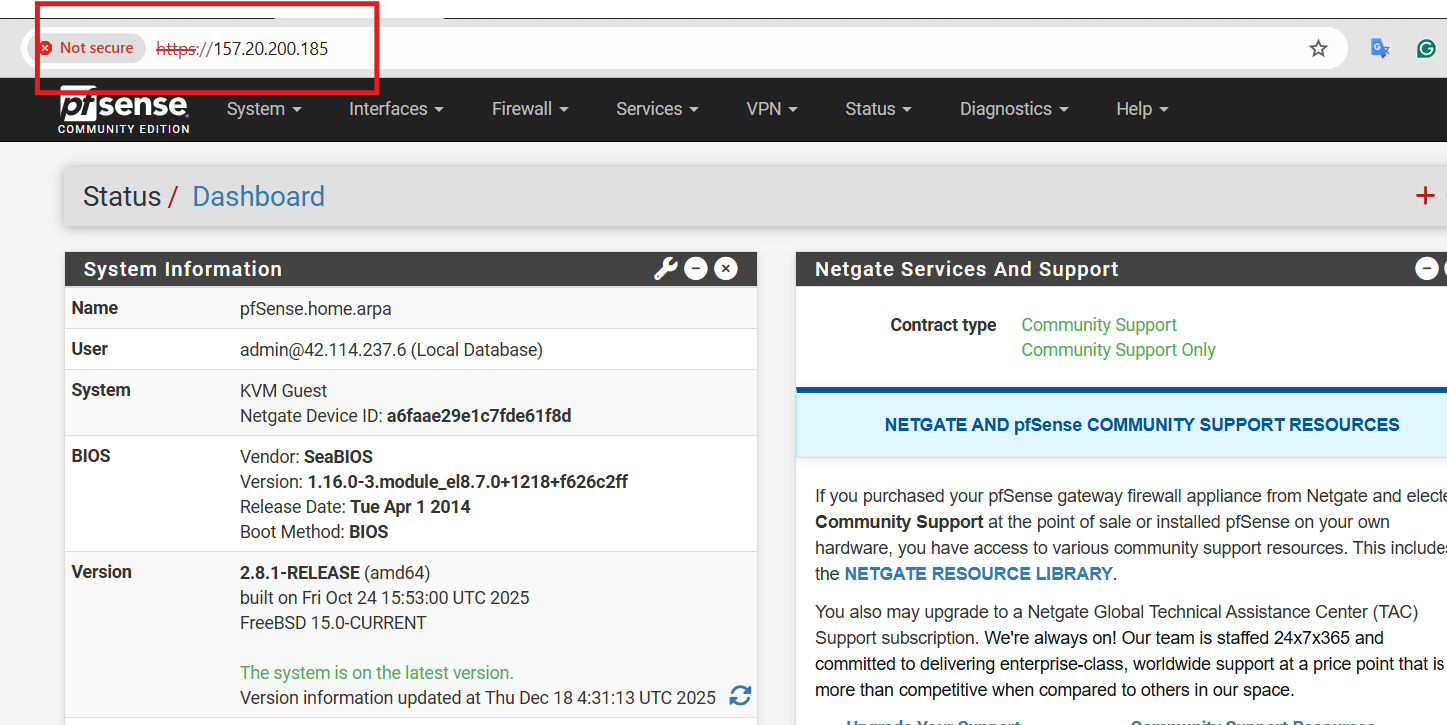1447x725 pixels.
Task: Open the Firewall dropdown menu
Action: coord(530,109)
